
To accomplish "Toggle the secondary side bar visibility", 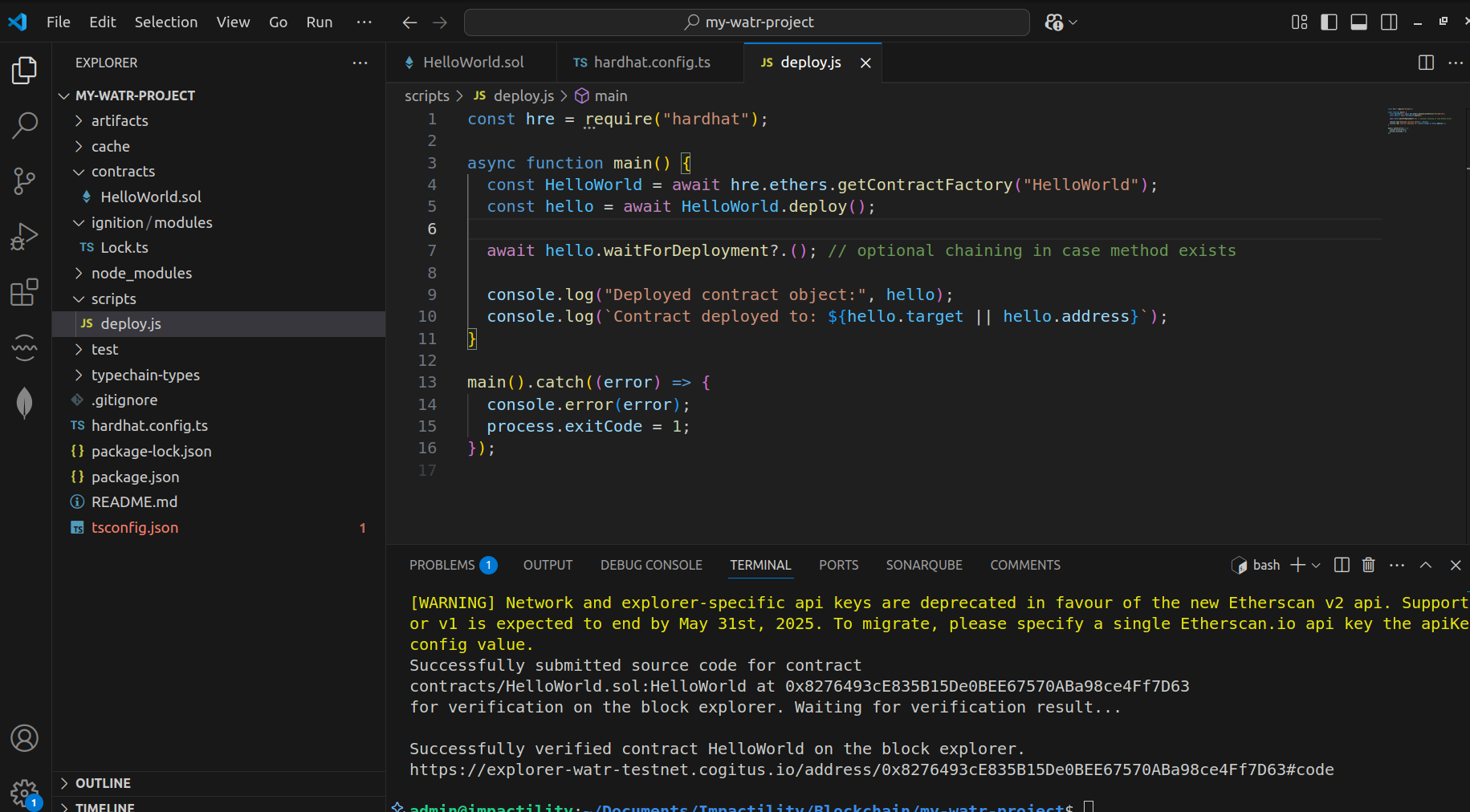I will (1389, 22).
